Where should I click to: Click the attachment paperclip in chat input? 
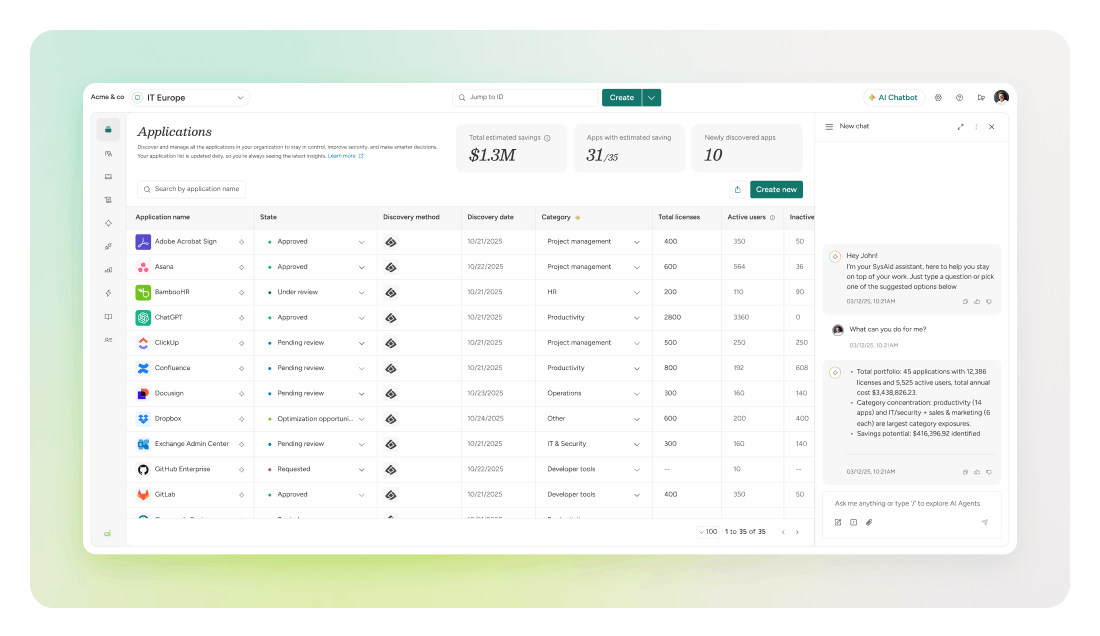[869, 522]
